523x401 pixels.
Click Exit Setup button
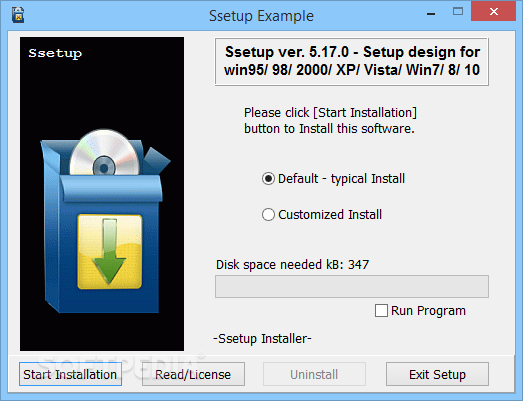[437, 374]
